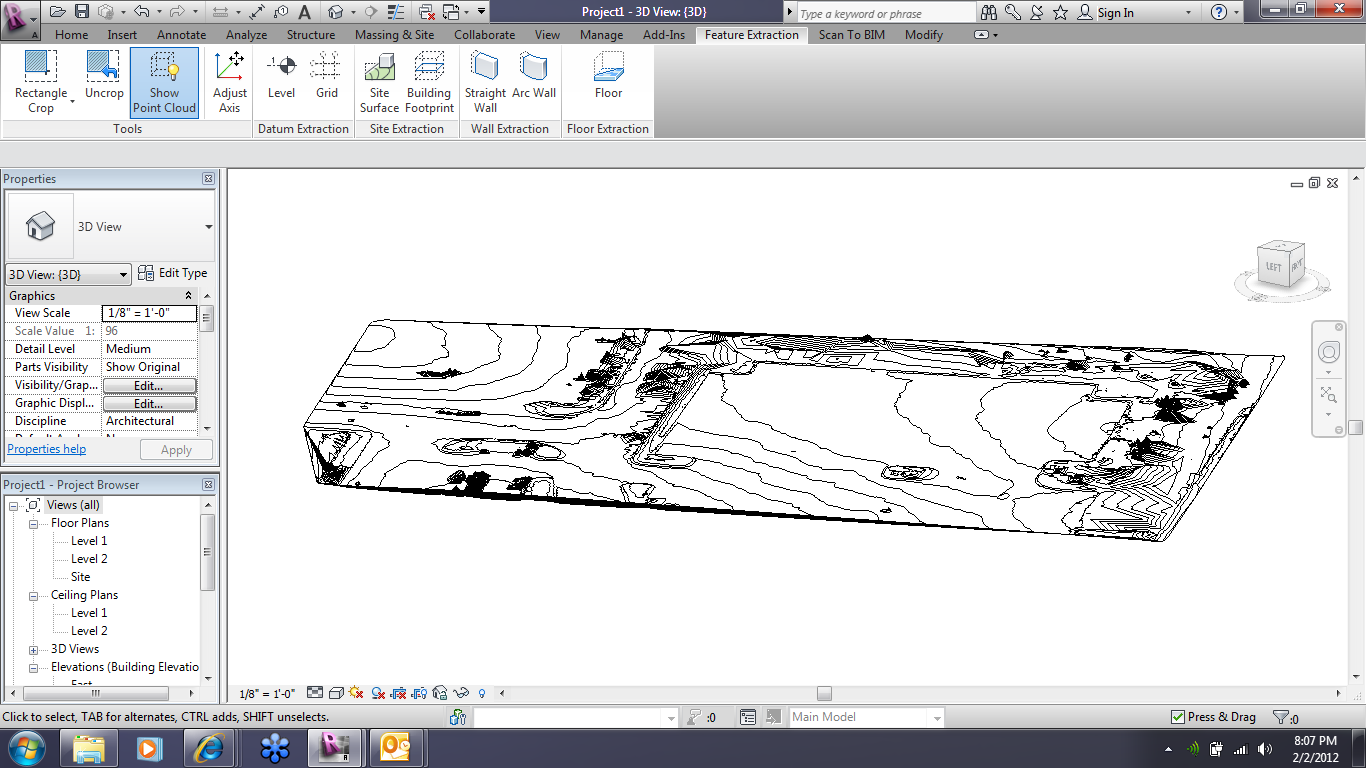Viewport: 1366px width, 768px height.
Task: Toggle Sun Path off in view control bar
Action: 356,692
